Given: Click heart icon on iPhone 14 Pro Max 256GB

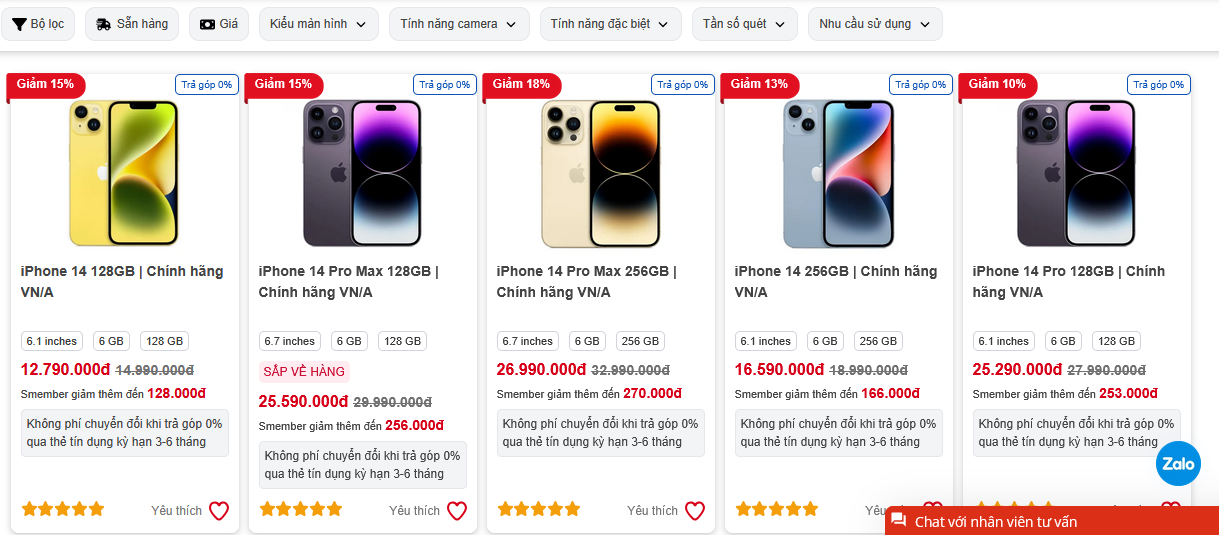Looking at the screenshot, I should coord(695,511).
